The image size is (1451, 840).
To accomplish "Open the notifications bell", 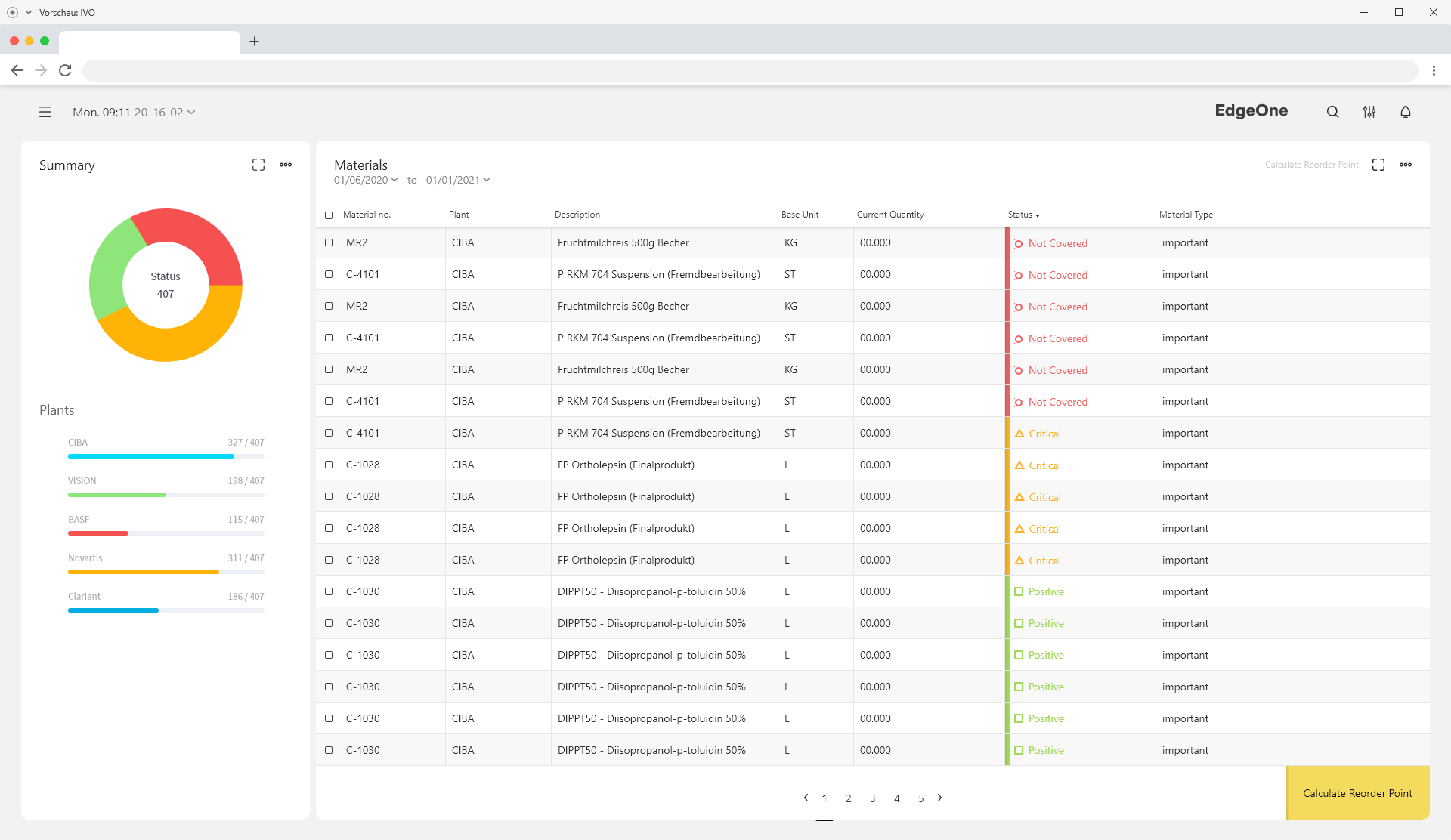I will pos(1405,112).
